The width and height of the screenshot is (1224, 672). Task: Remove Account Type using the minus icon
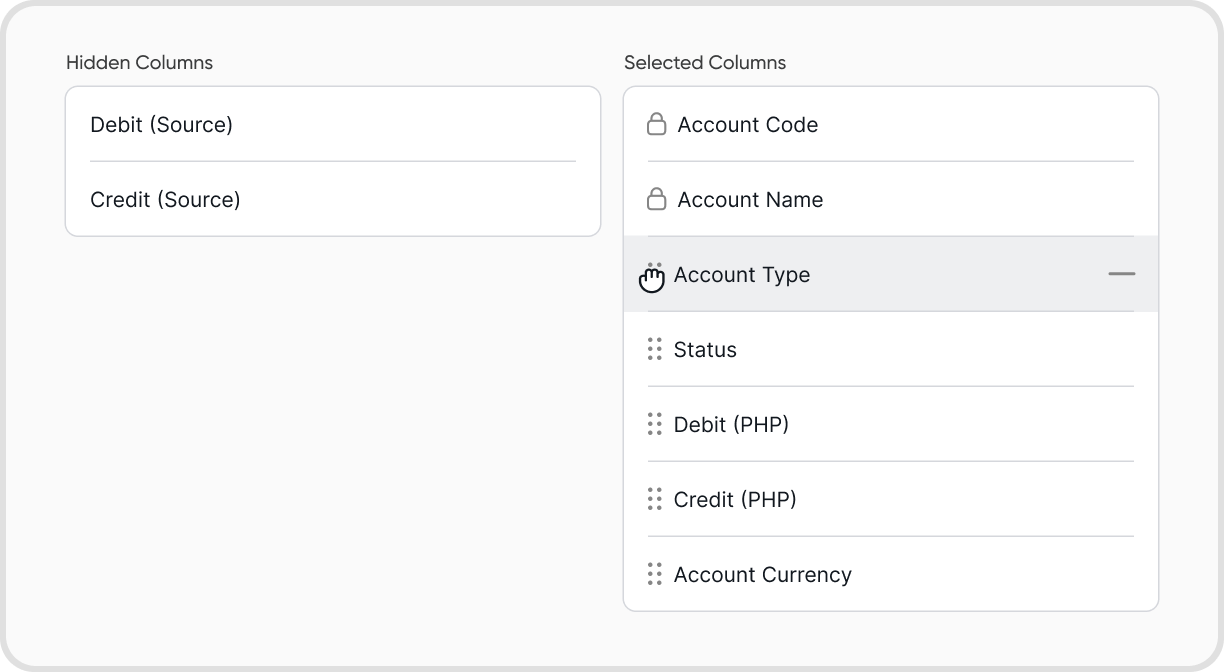point(1121,274)
